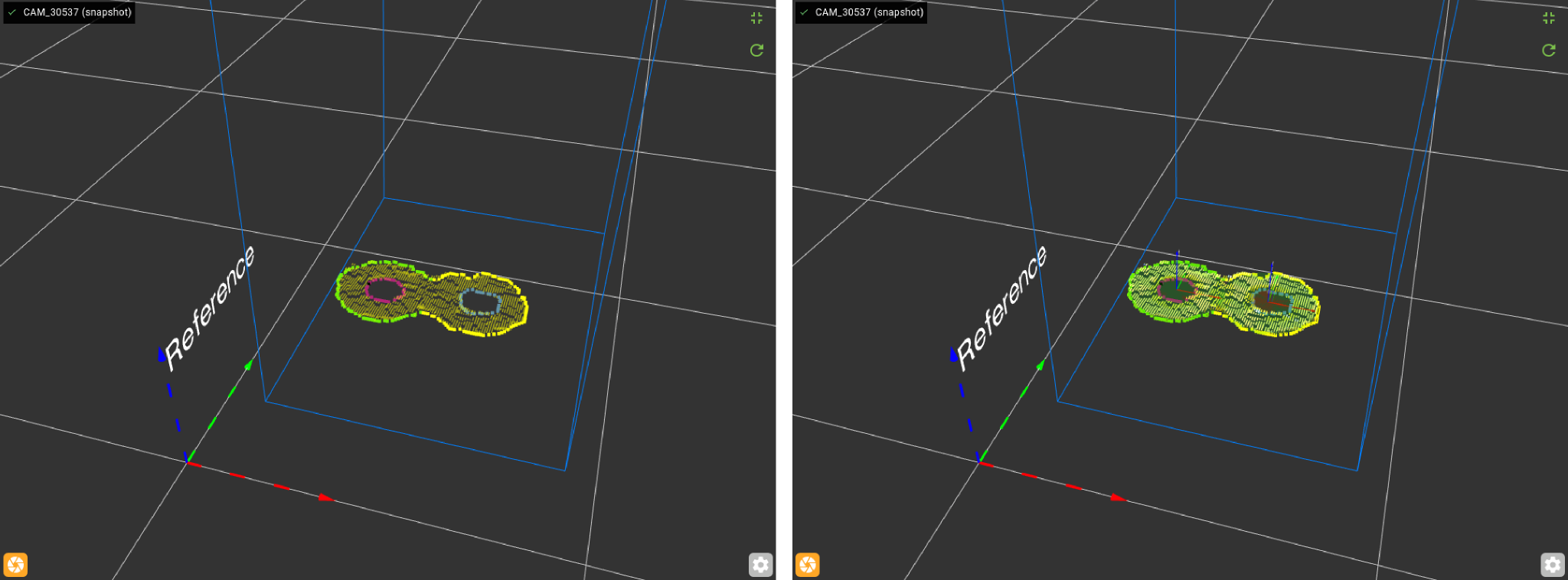
Task: Click the snapshot camera icon in right viewer
Action: [x=807, y=565]
